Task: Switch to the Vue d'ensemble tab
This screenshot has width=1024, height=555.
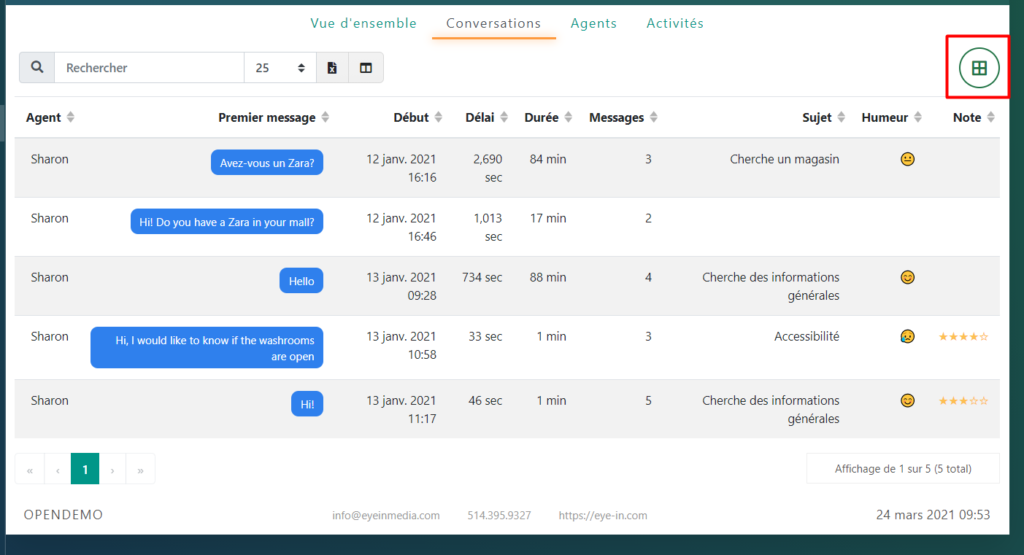Action: (x=363, y=23)
